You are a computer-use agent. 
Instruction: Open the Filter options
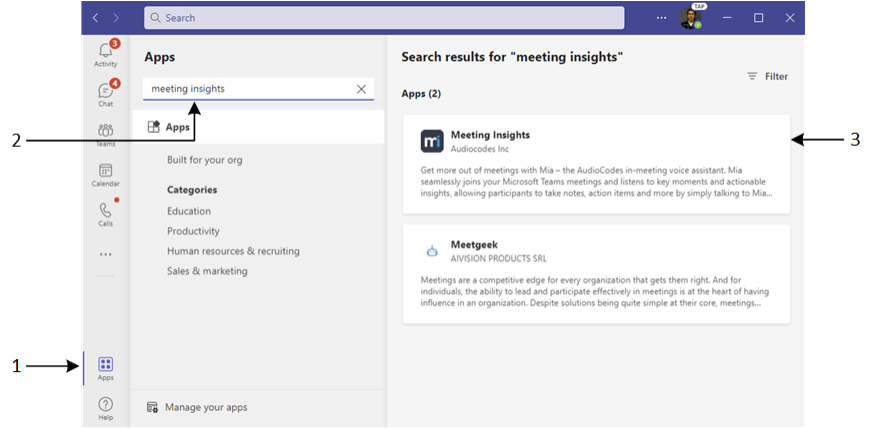click(x=767, y=76)
